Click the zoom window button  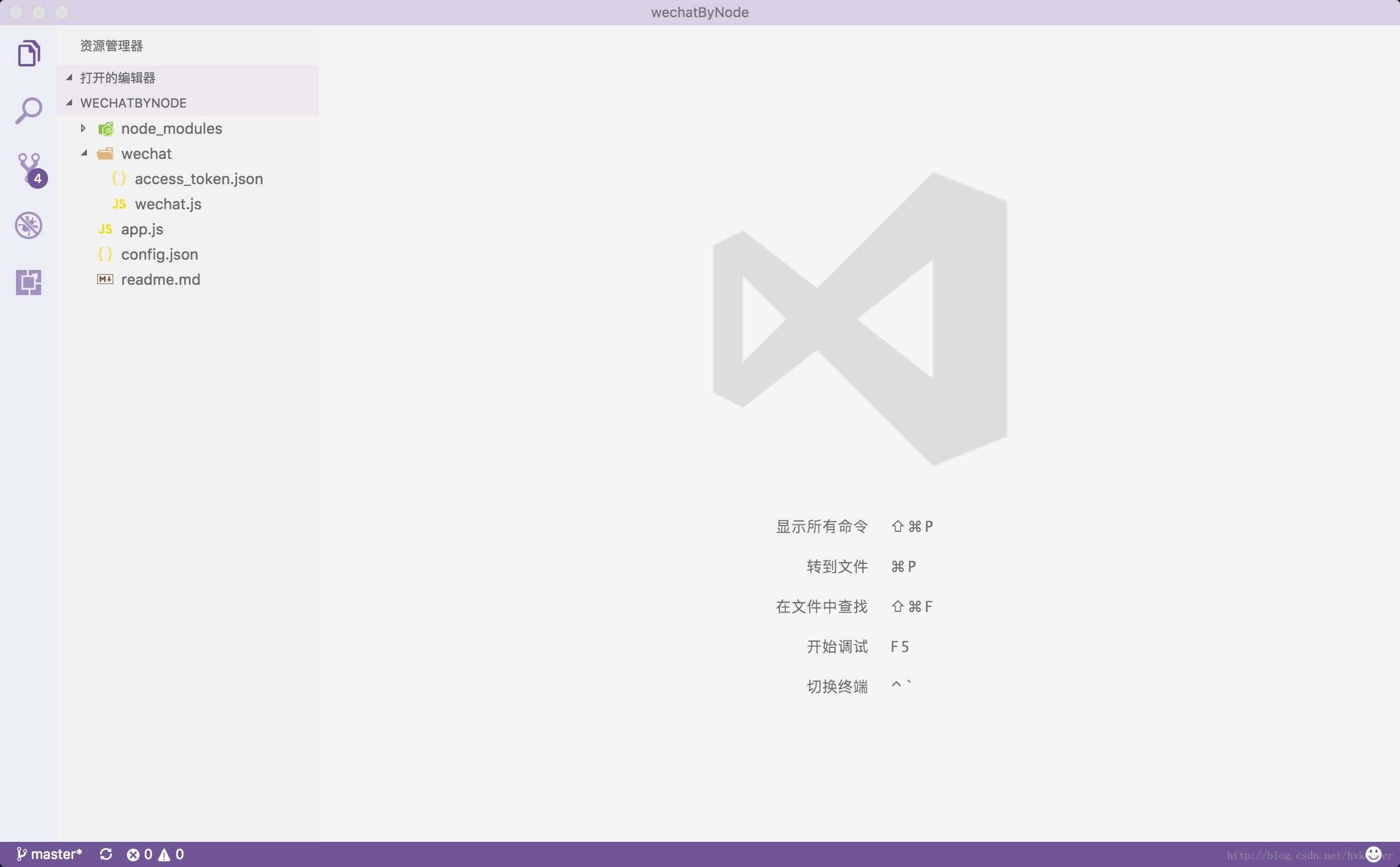(x=62, y=13)
